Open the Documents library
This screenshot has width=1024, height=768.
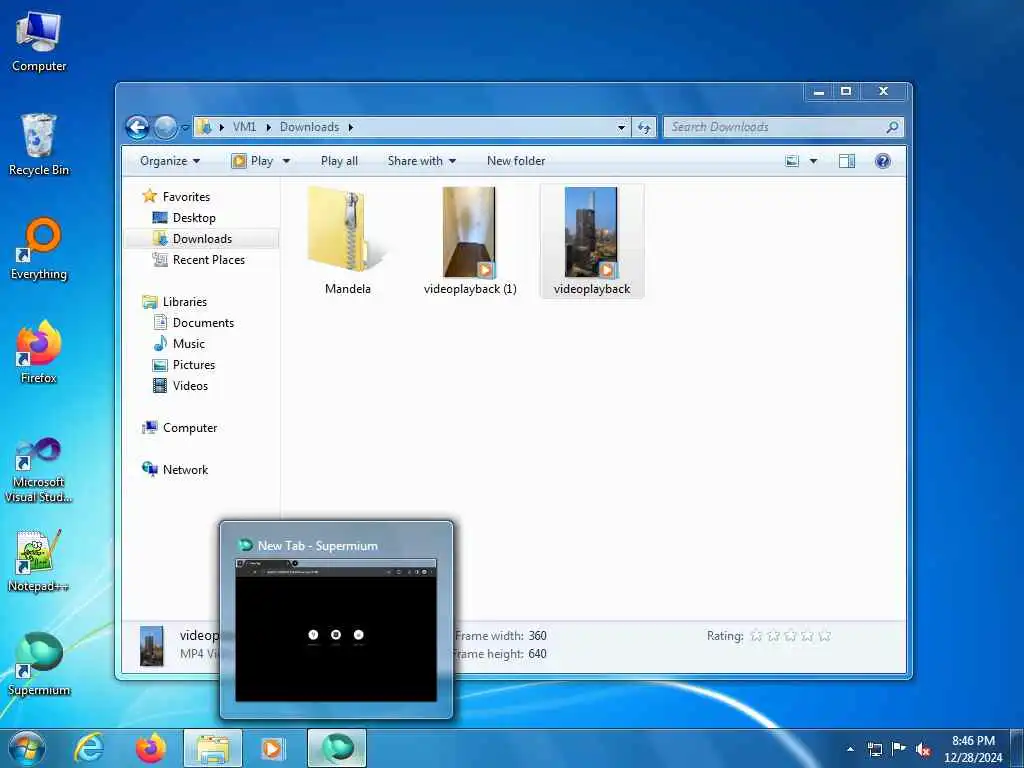pos(202,323)
